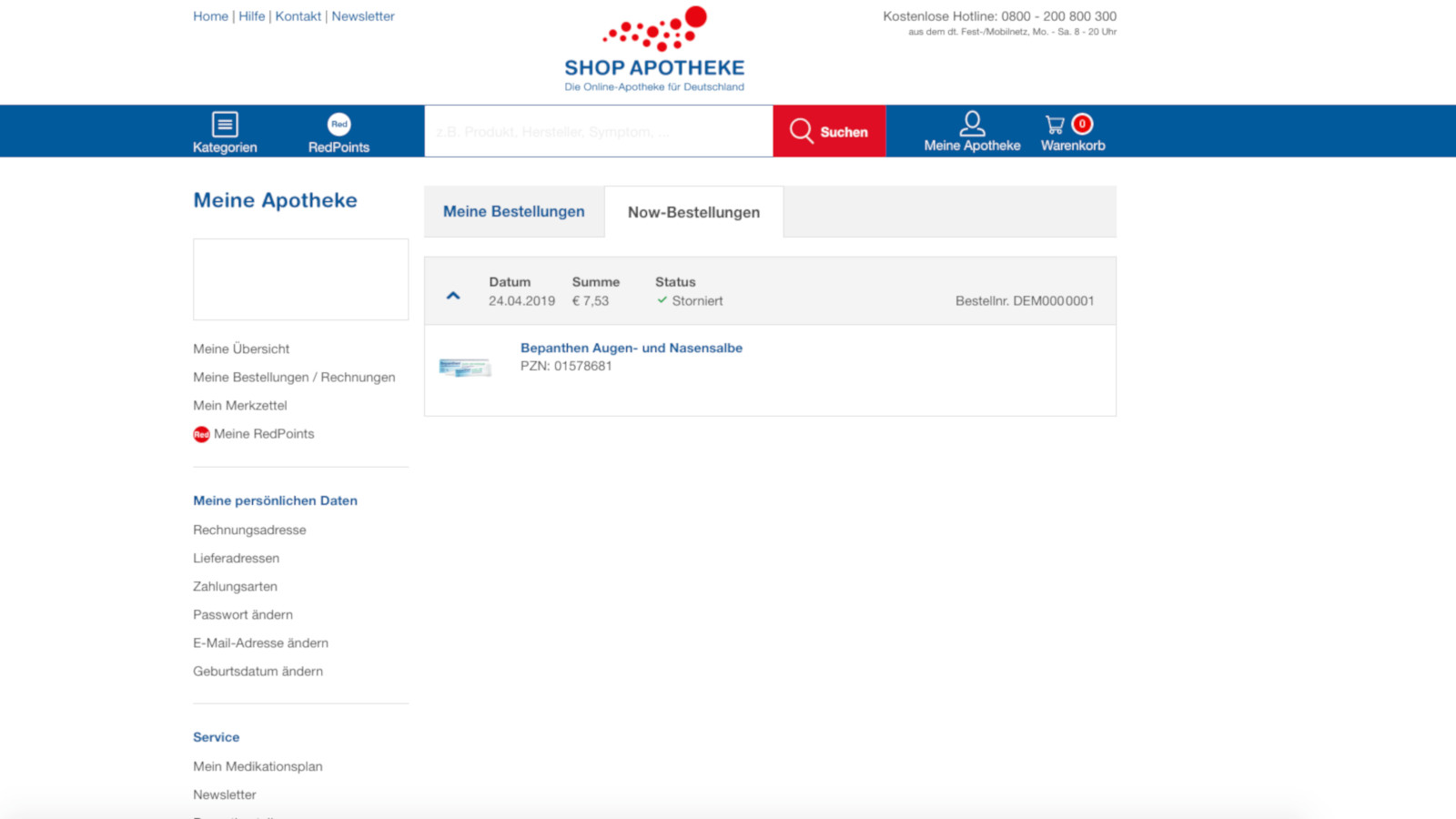The image size is (1456, 819).
Task: Open Meine Bestellungen / Rechnungen sidebar link
Action: click(x=294, y=378)
